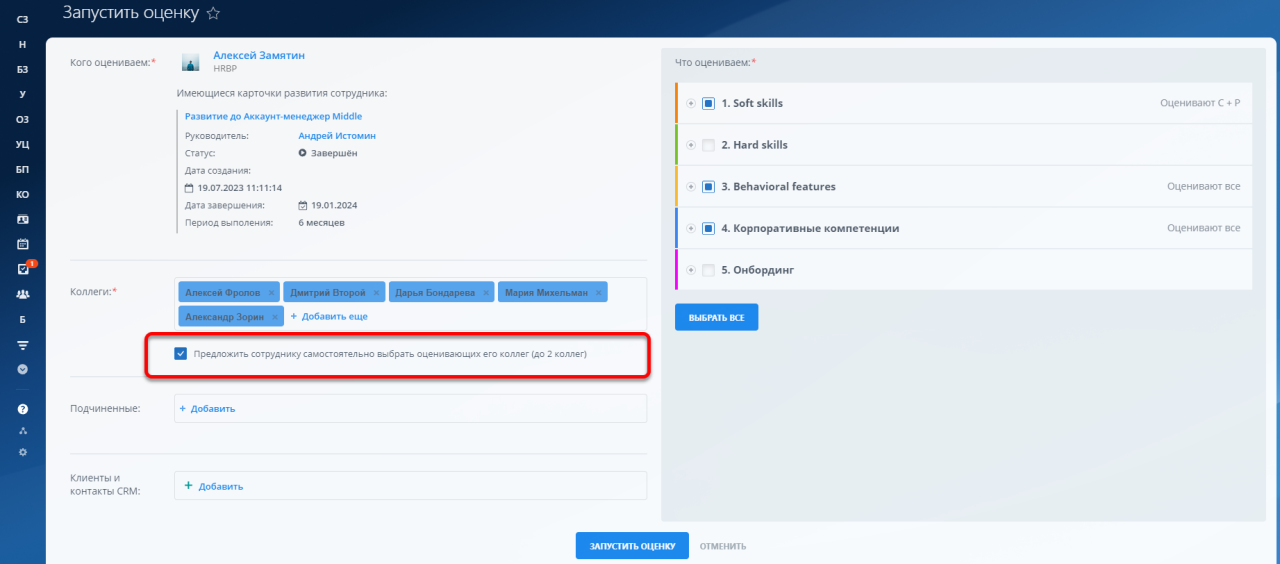The image size is (1280, 564).
Task: Check the 2. Hard skills checkbox
Action: pyautogui.click(x=708, y=145)
